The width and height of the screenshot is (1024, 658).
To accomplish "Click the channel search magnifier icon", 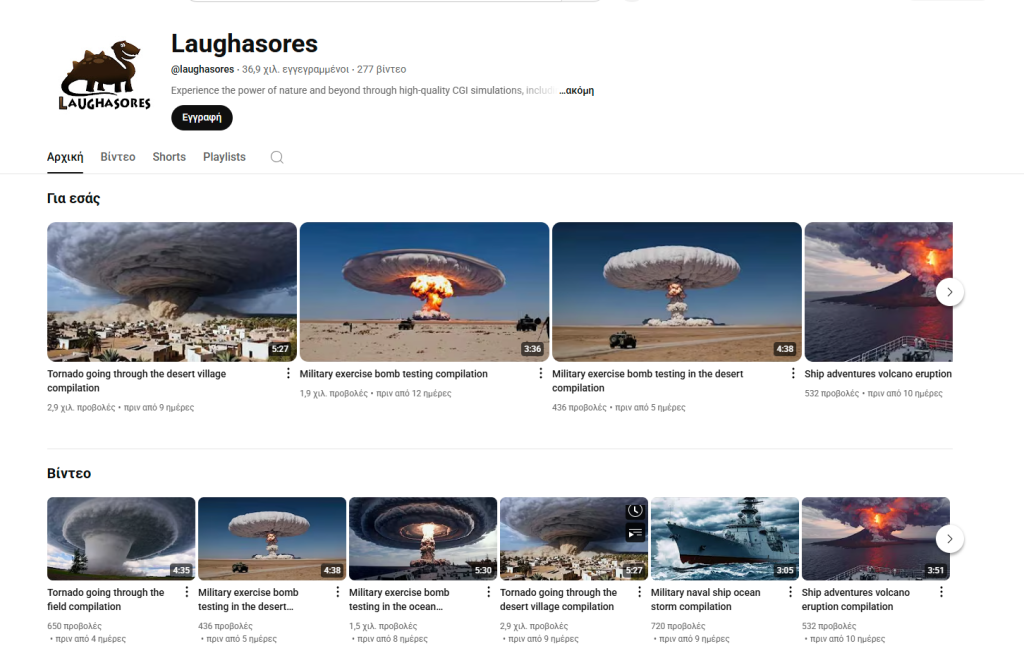I will click(x=277, y=157).
